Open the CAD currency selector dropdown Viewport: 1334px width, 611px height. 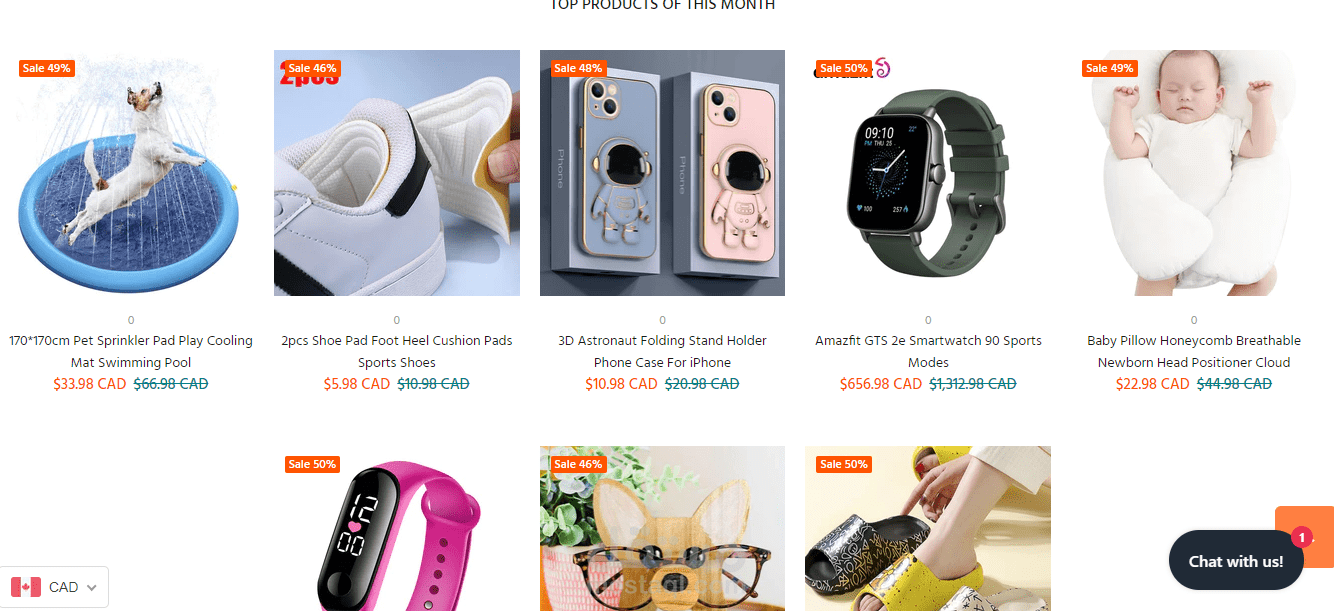pyautogui.click(x=54, y=587)
